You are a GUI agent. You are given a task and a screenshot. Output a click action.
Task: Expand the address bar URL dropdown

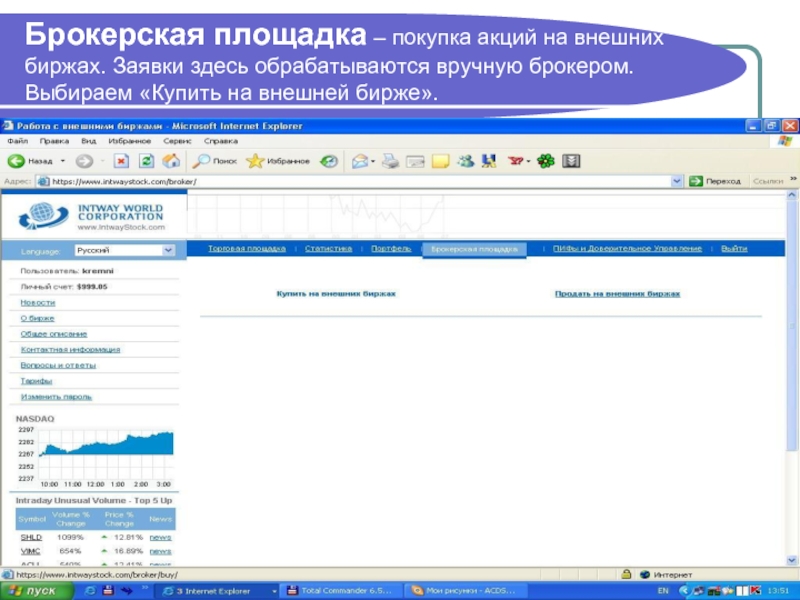pos(677,182)
